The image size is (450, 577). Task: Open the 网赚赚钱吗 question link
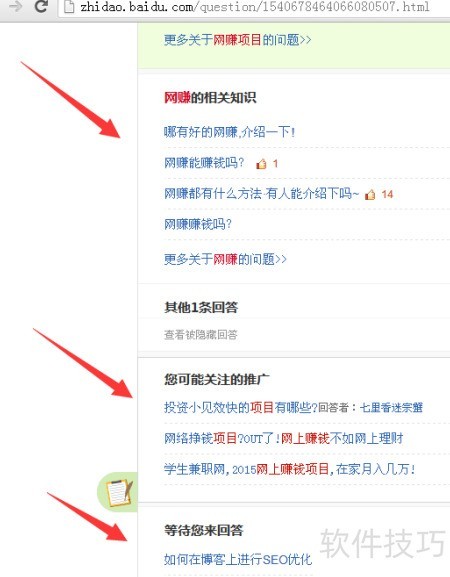coord(198,224)
